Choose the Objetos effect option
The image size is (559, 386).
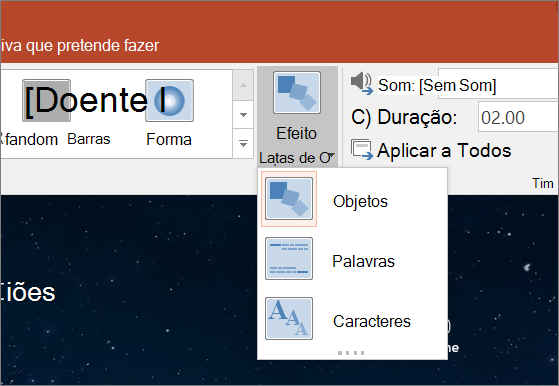coord(353,199)
